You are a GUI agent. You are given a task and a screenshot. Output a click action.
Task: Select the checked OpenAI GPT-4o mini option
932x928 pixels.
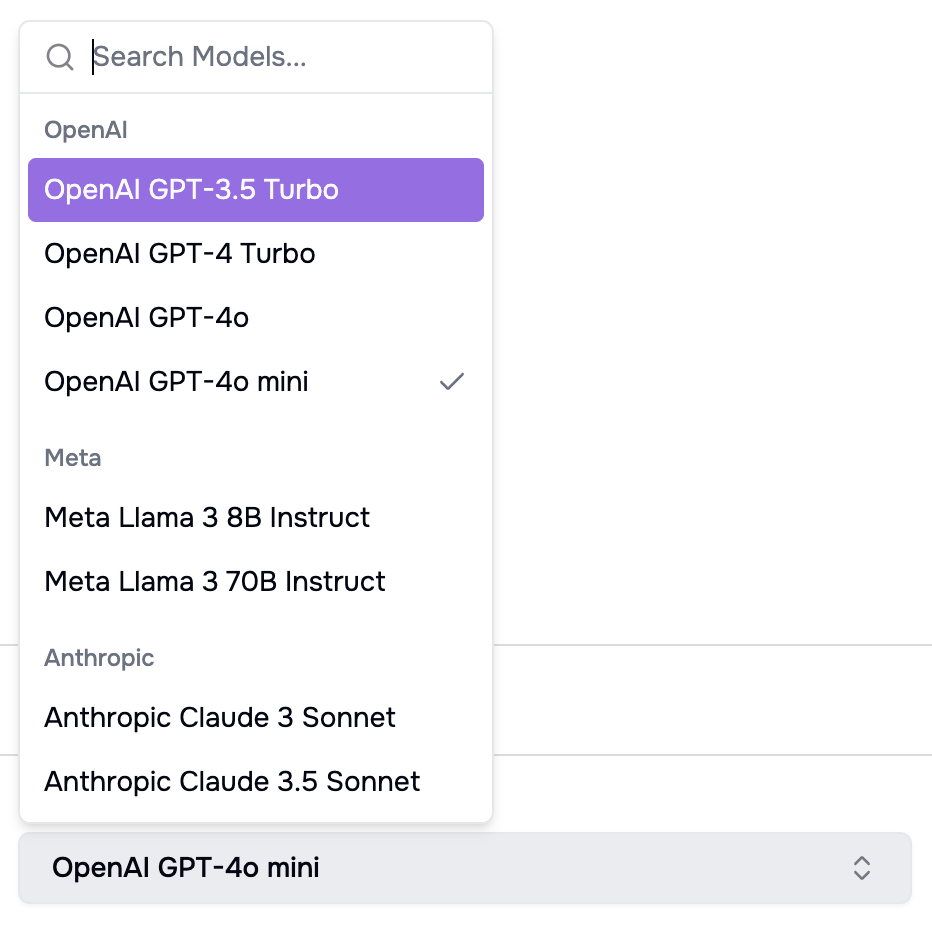177,382
